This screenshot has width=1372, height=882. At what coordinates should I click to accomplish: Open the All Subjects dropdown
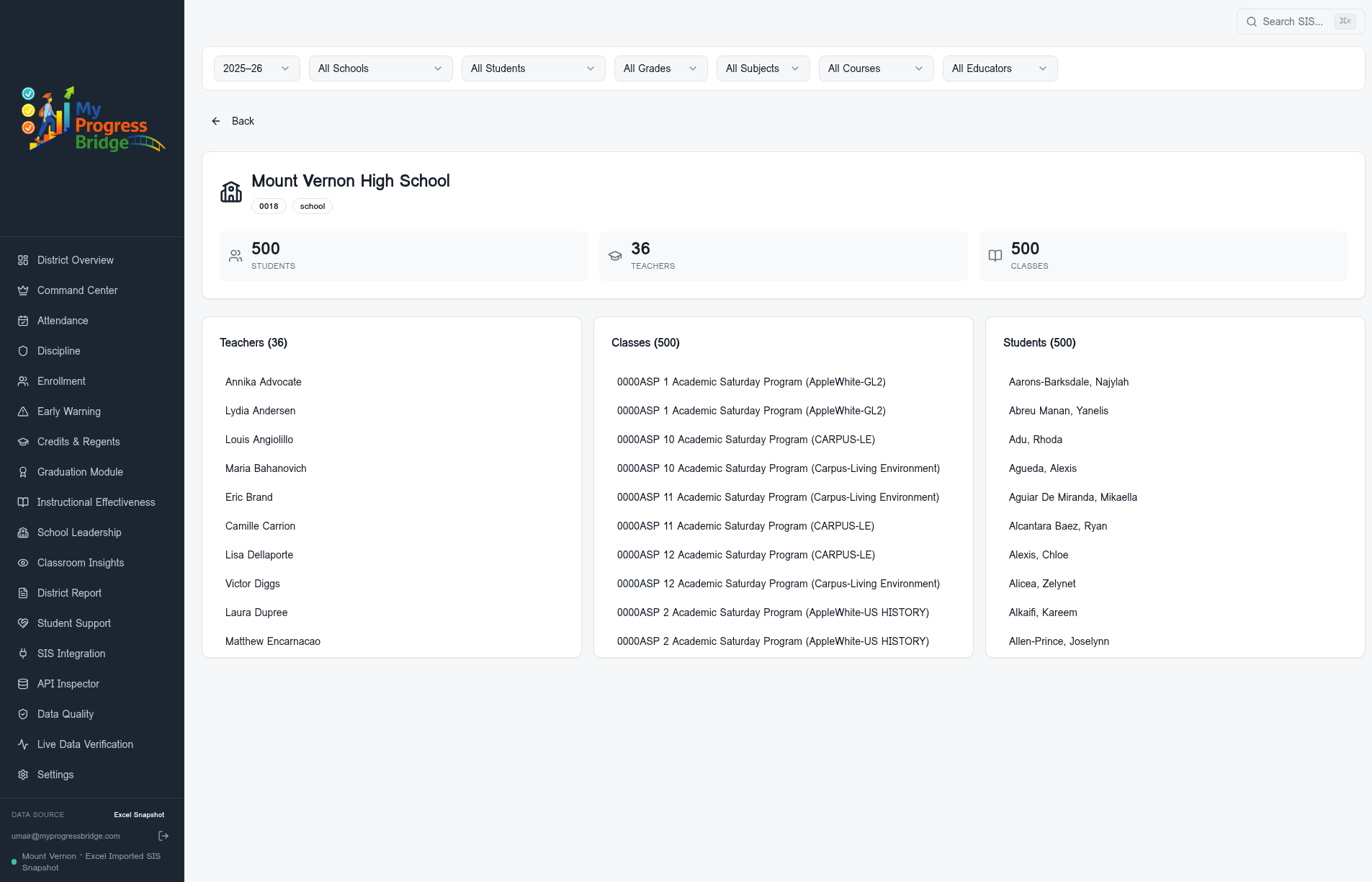click(x=763, y=68)
